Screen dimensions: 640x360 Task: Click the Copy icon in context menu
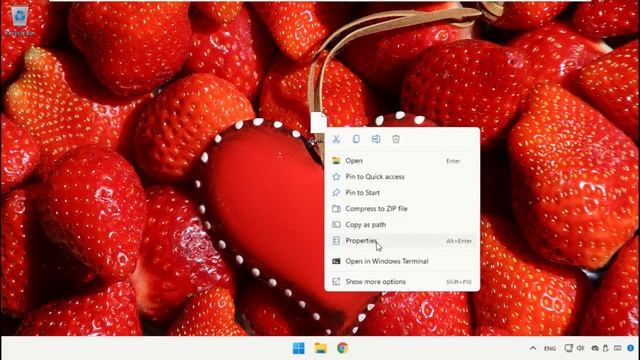356,139
